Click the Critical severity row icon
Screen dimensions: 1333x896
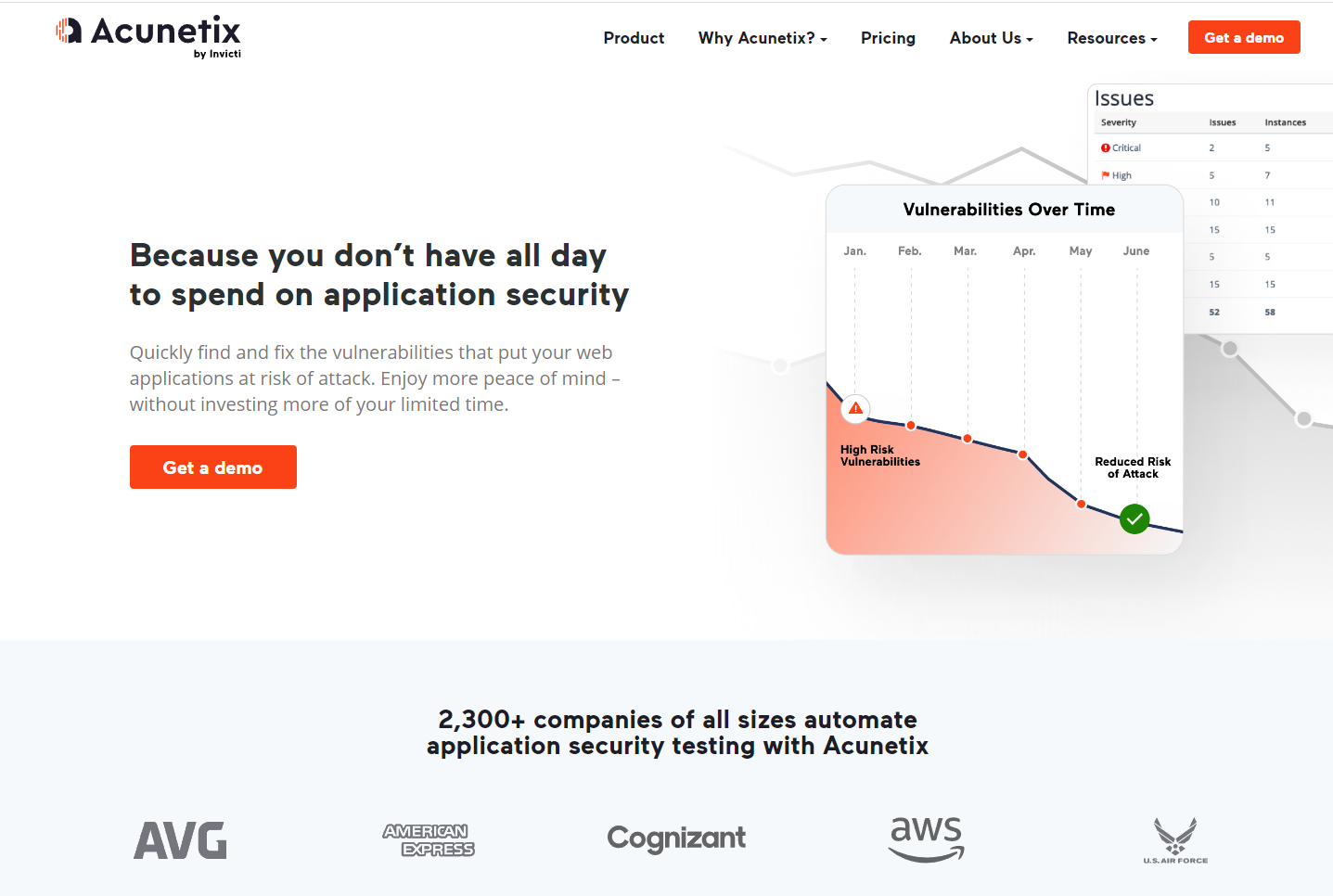(x=1106, y=147)
